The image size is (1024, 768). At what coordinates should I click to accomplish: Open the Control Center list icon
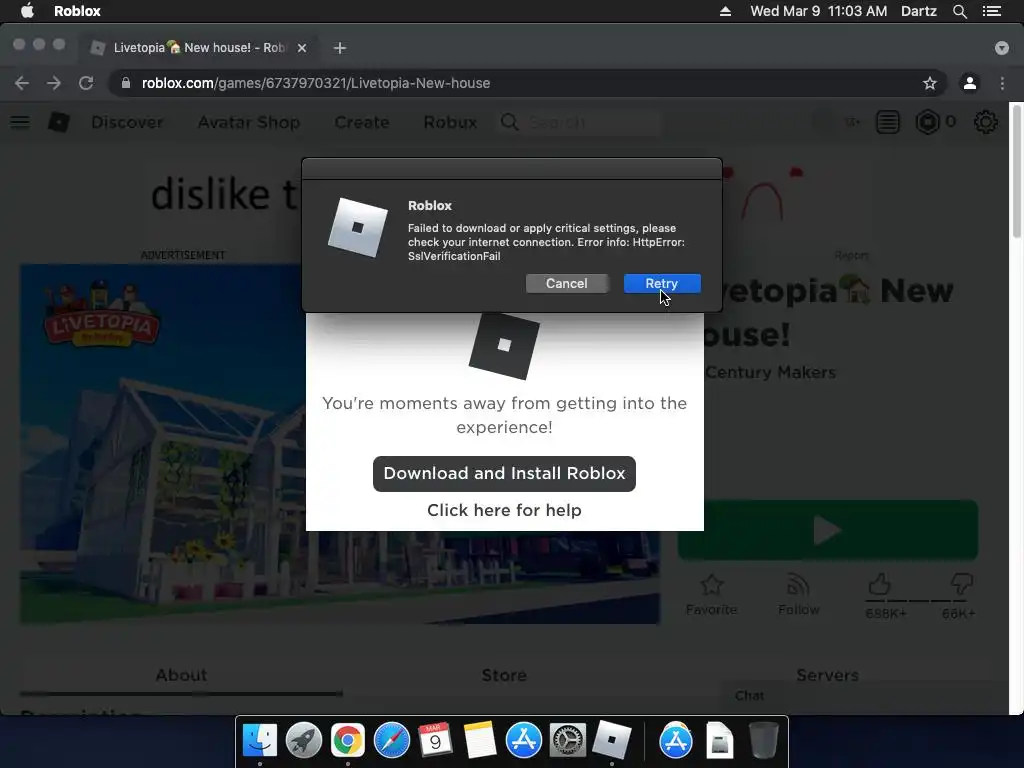coord(992,11)
